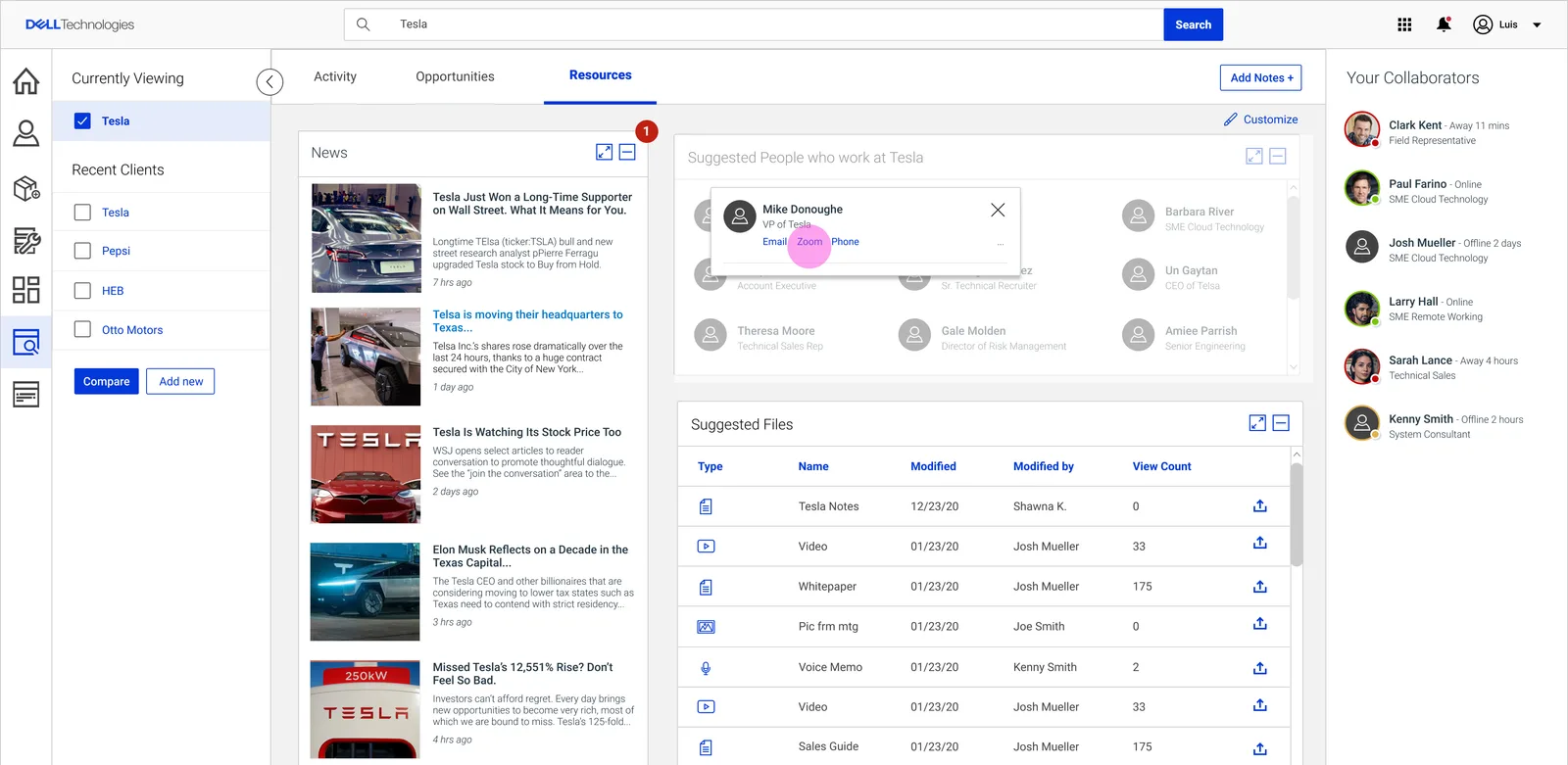Click Email link for Mike Donoughe
This screenshot has height=765, width=1568.
(x=774, y=242)
